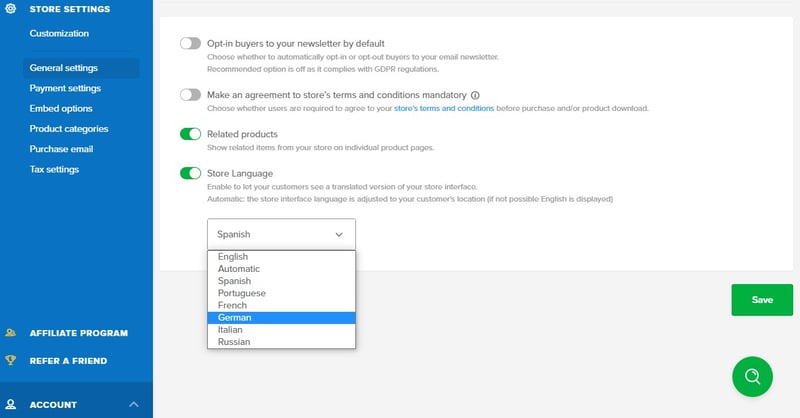This screenshot has width=800, height=418.
Task: Open Payment settings in the sidebar
Action: (x=65, y=88)
